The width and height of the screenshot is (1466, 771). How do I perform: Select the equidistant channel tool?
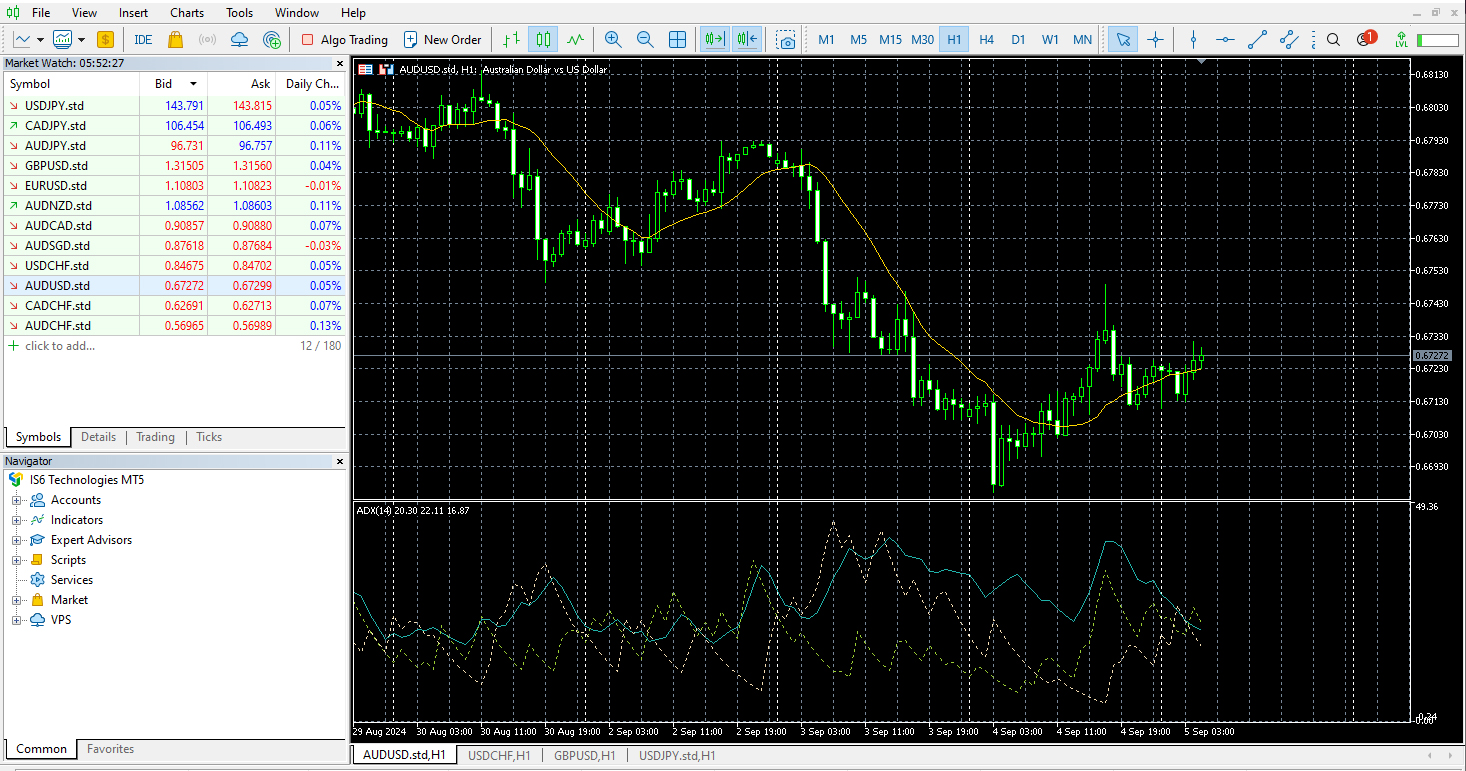point(1289,40)
